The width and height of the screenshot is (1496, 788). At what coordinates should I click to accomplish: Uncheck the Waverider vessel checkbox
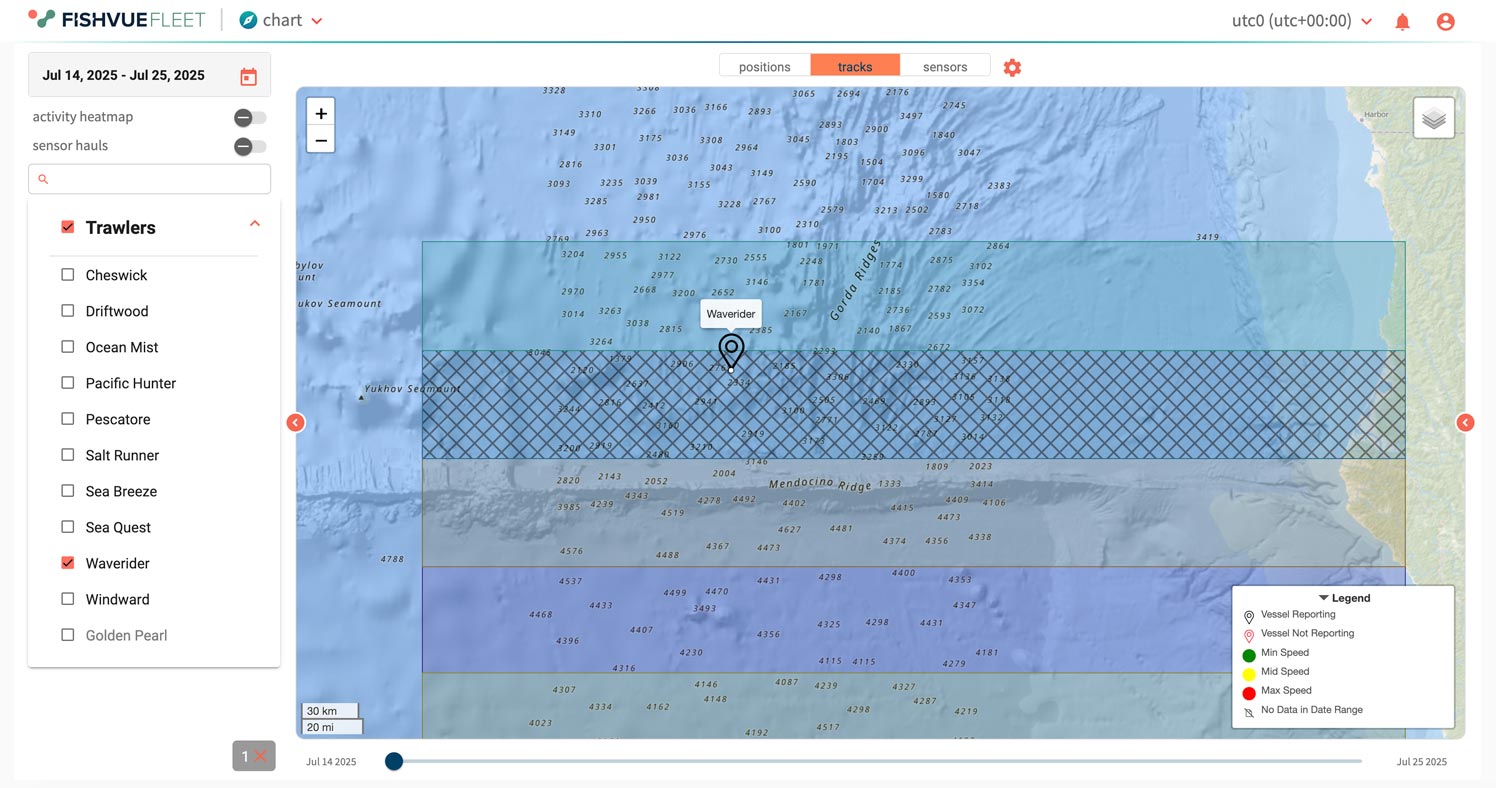[68, 563]
